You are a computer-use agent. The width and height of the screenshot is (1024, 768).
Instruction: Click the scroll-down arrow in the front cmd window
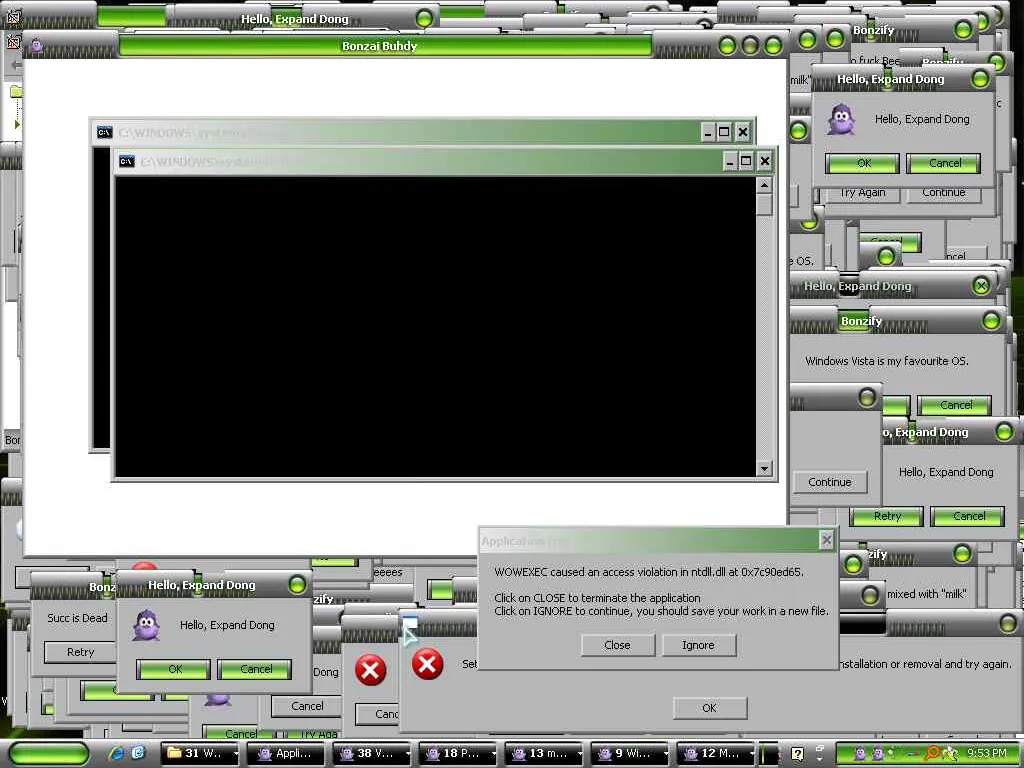point(764,468)
